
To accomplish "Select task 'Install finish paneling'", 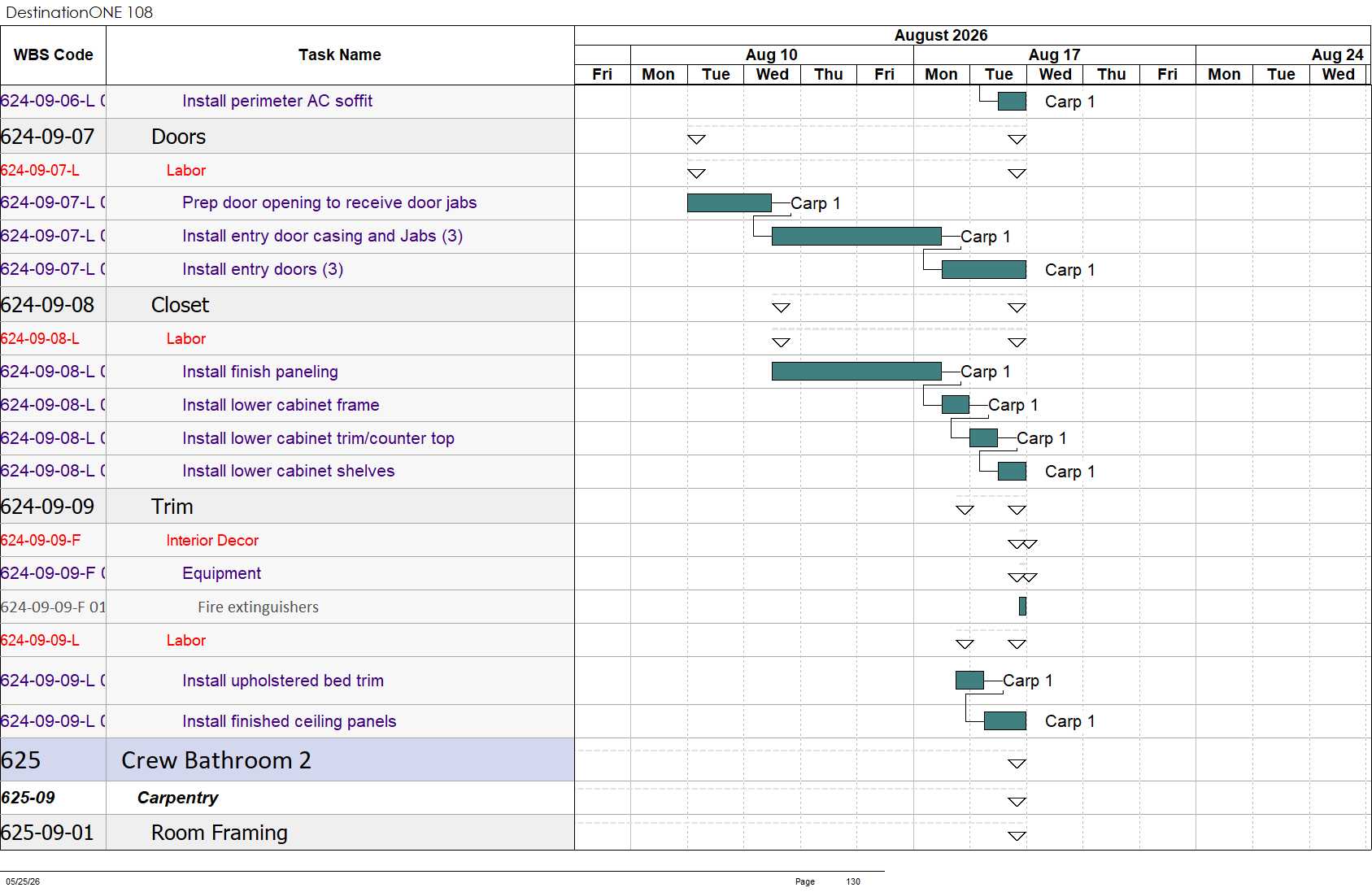I will click(260, 372).
